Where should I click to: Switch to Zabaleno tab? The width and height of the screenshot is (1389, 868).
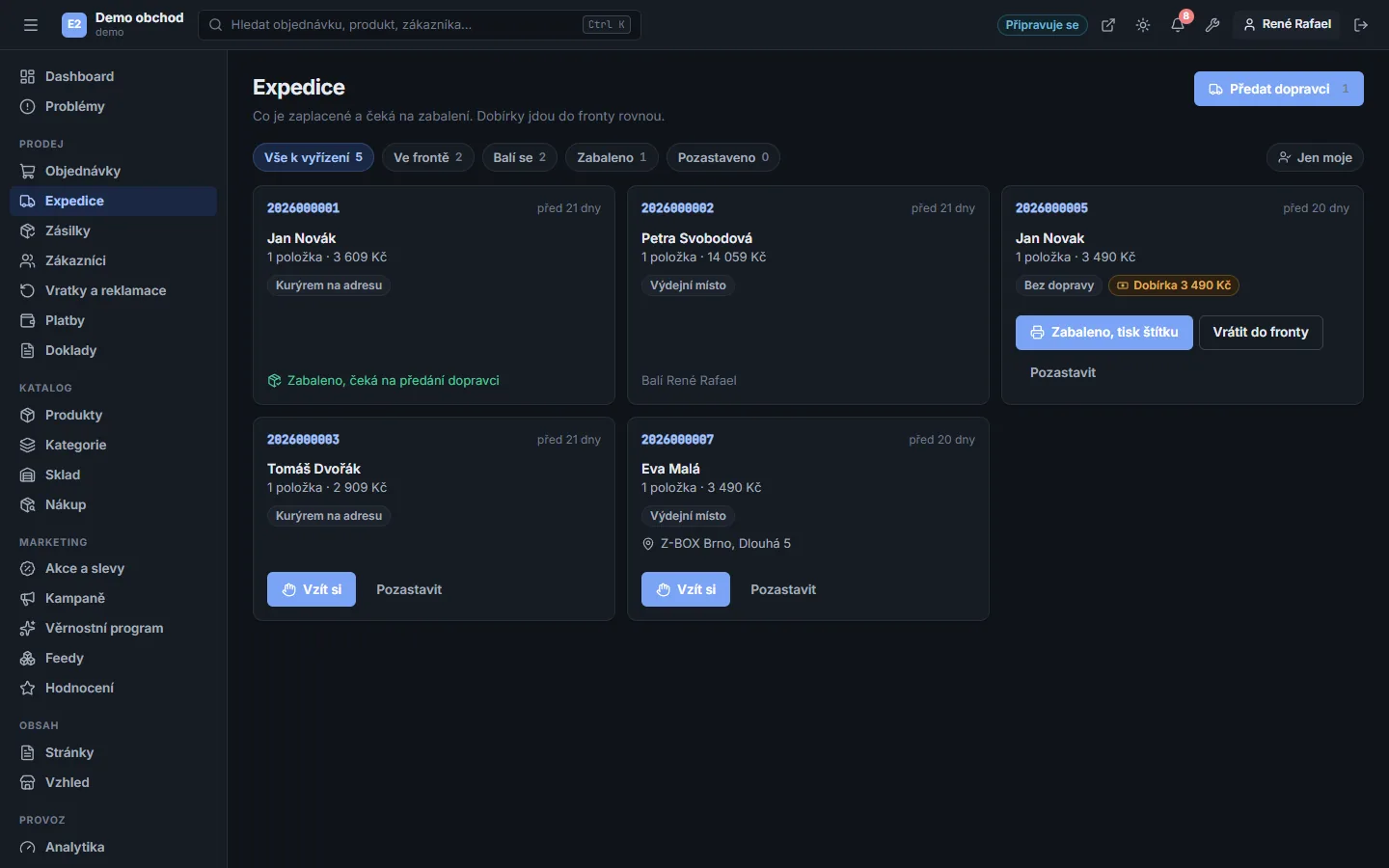[x=612, y=157]
